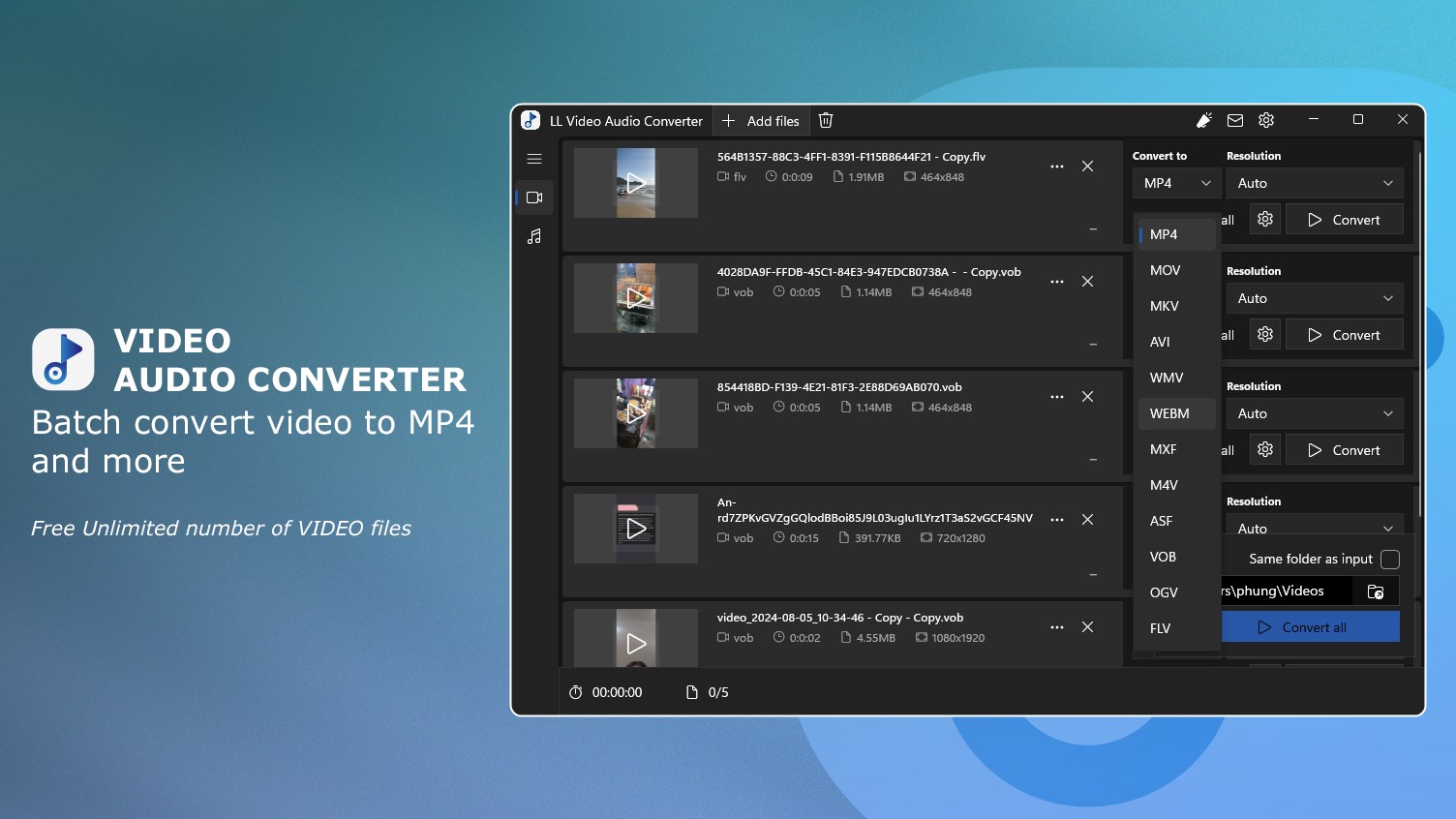This screenshot has height=819, width=1456.
Task: Open the hamburger navigation menu
Action: point(534,159)
